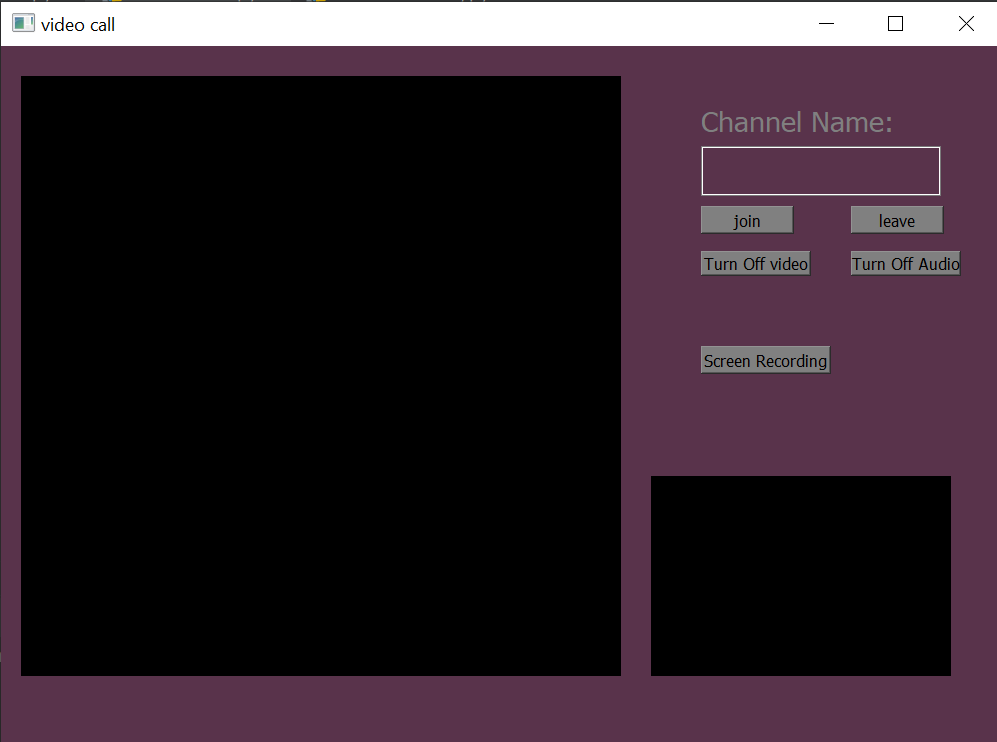Select the main video display area
Screen dimensions: 997x742
[320, 374]
